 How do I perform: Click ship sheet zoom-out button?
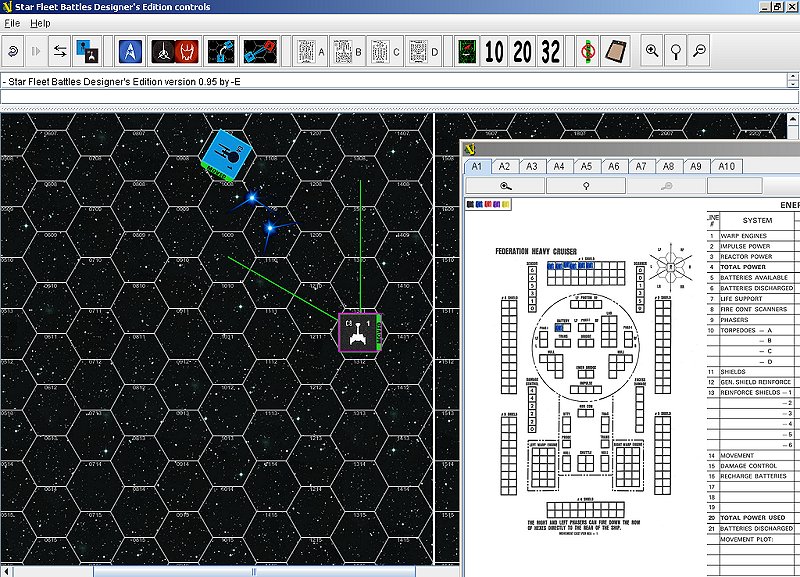[x=666, y=186]
